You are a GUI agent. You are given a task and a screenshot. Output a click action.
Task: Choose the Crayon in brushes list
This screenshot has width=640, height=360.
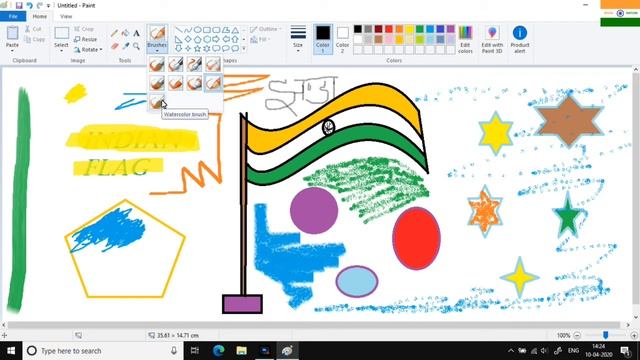coord(176,83)
